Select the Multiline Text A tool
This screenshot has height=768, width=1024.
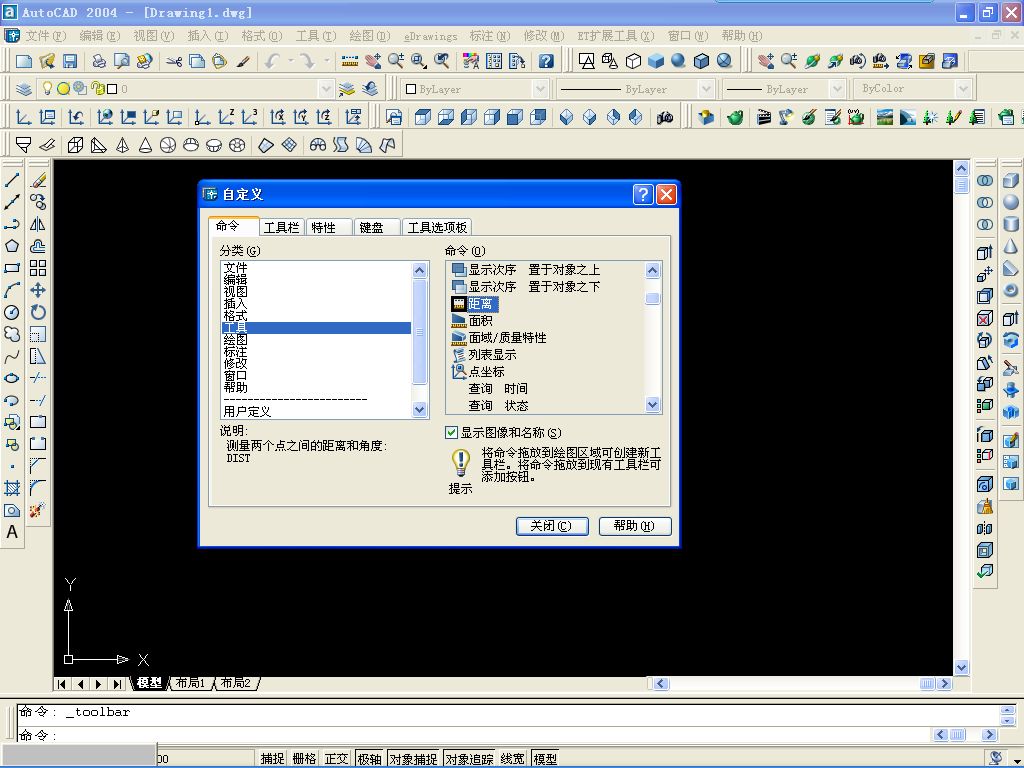(12, 532)
